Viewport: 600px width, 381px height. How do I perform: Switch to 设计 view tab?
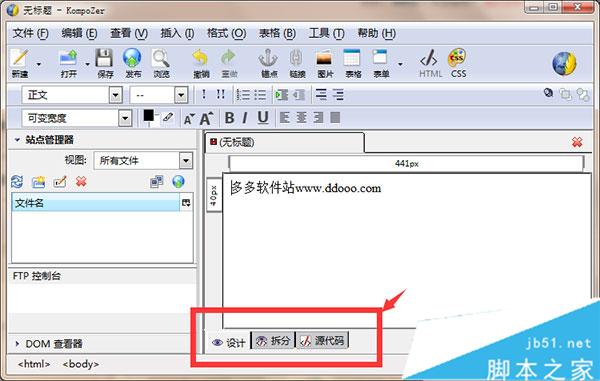click(229, 342)
